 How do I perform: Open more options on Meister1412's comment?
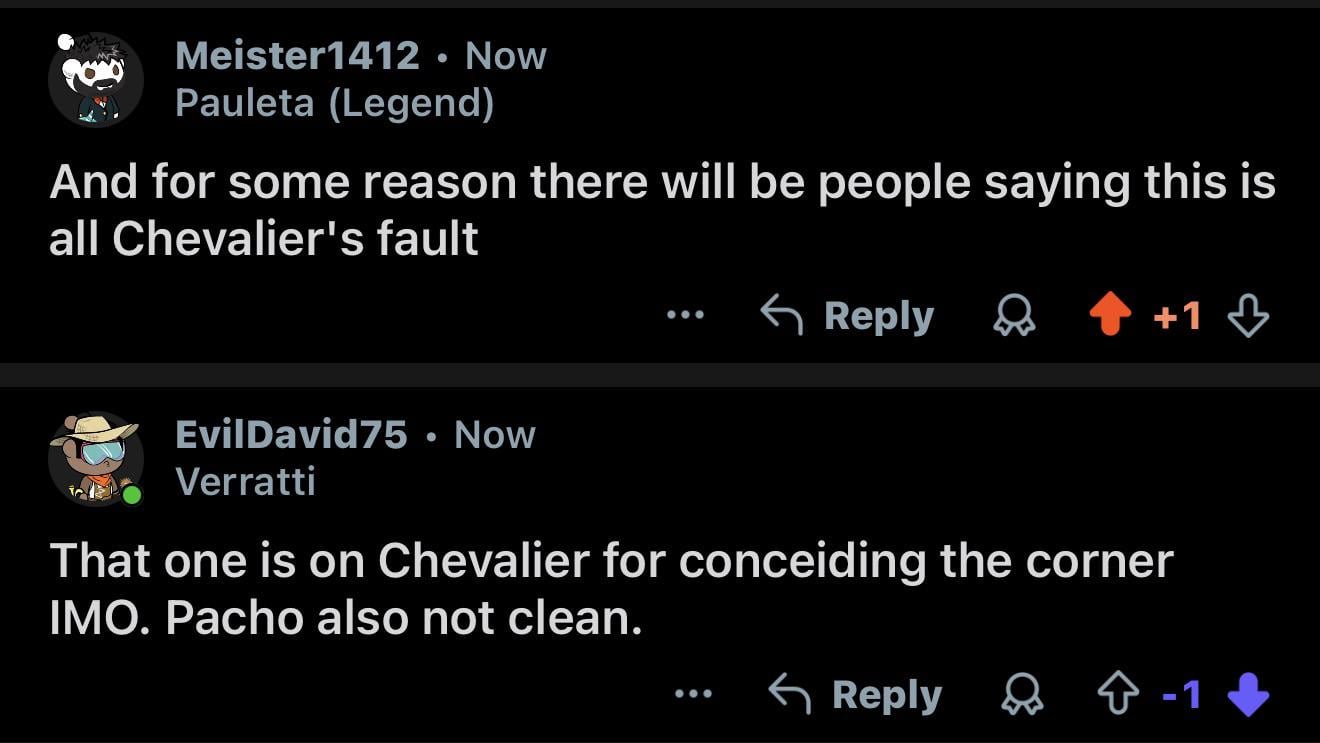click(685, 316)
